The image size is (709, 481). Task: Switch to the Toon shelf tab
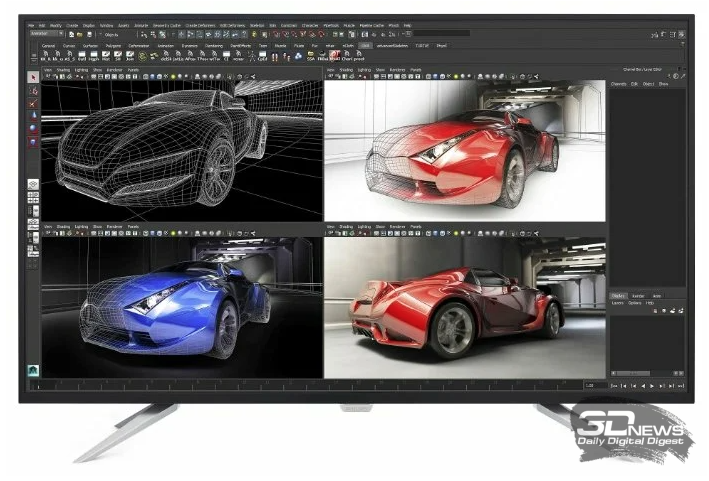tap(263, 46)
